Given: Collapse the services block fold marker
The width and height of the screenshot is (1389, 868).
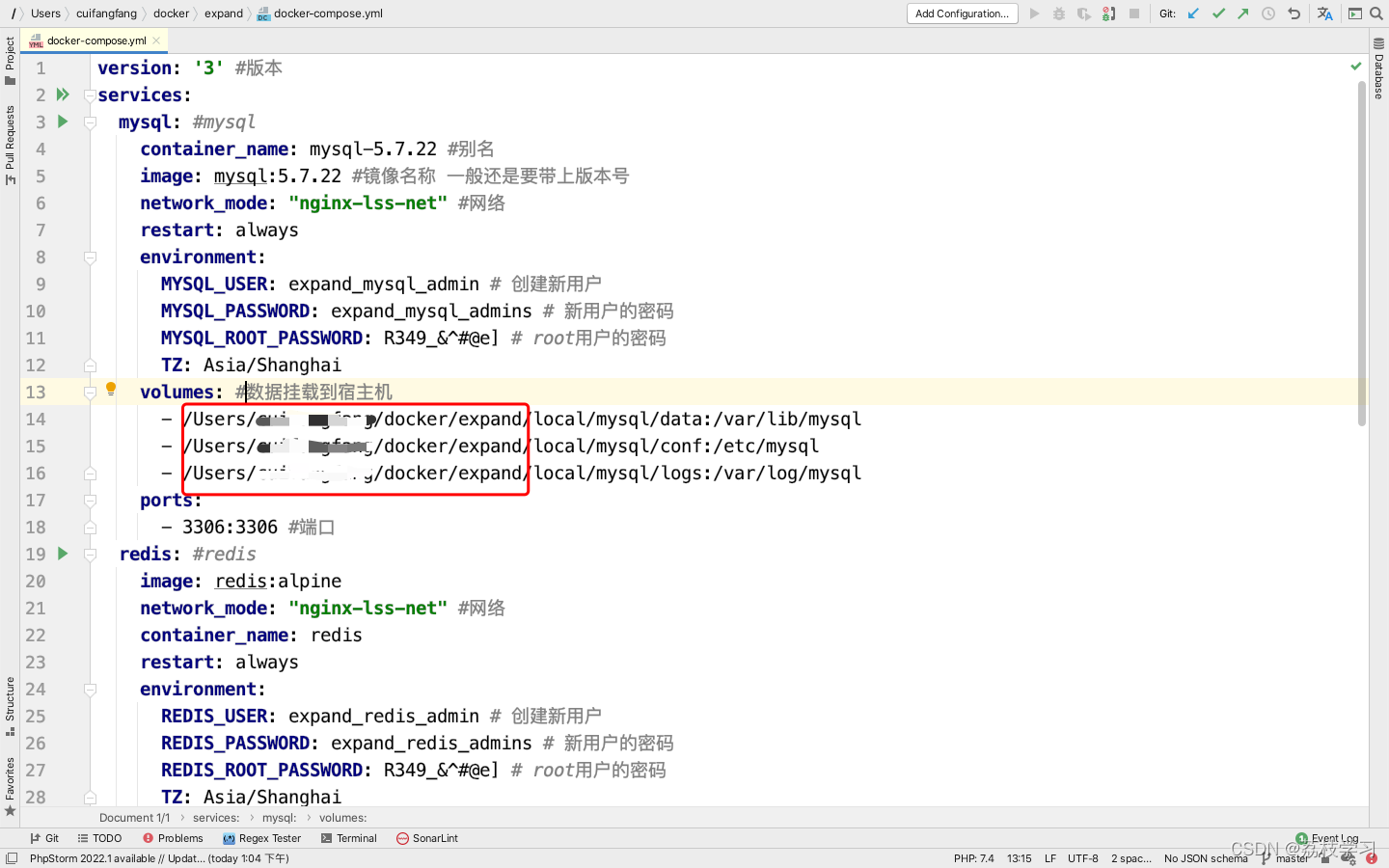Looking at the screenshot, I should coord(90,95).
